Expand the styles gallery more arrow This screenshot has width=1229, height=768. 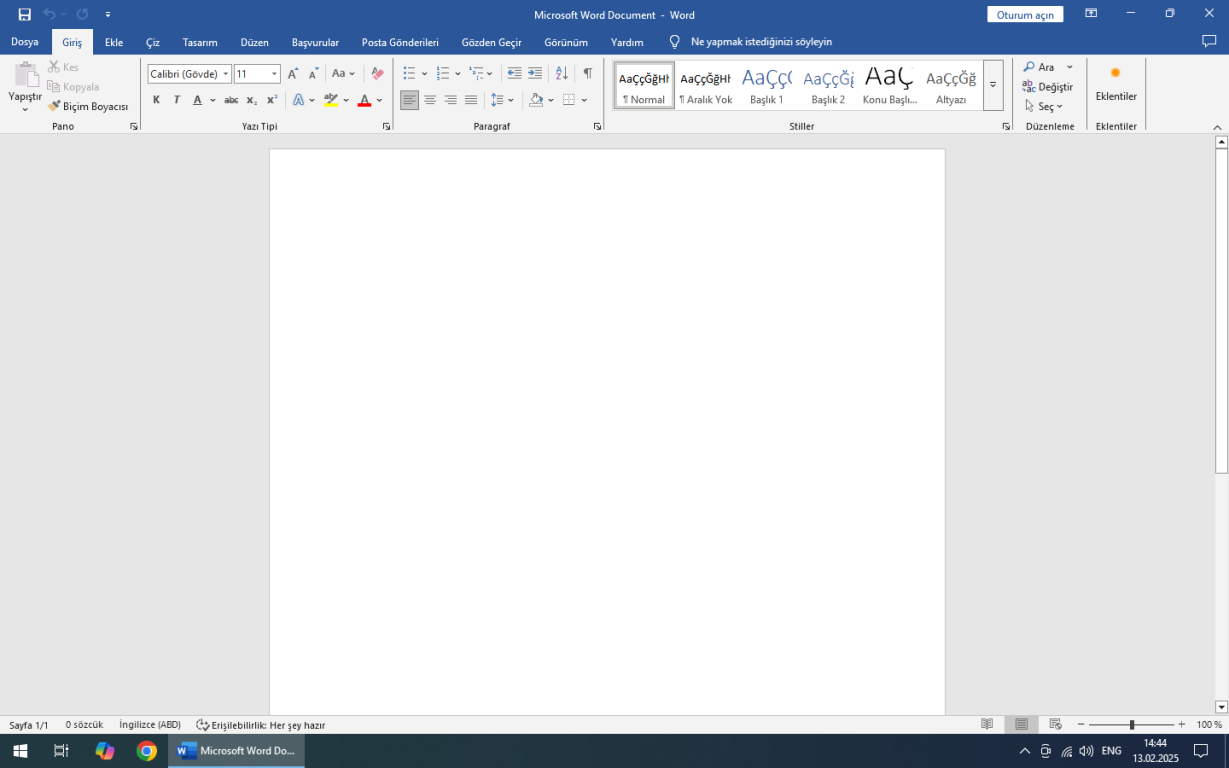[x=993, y=85]
